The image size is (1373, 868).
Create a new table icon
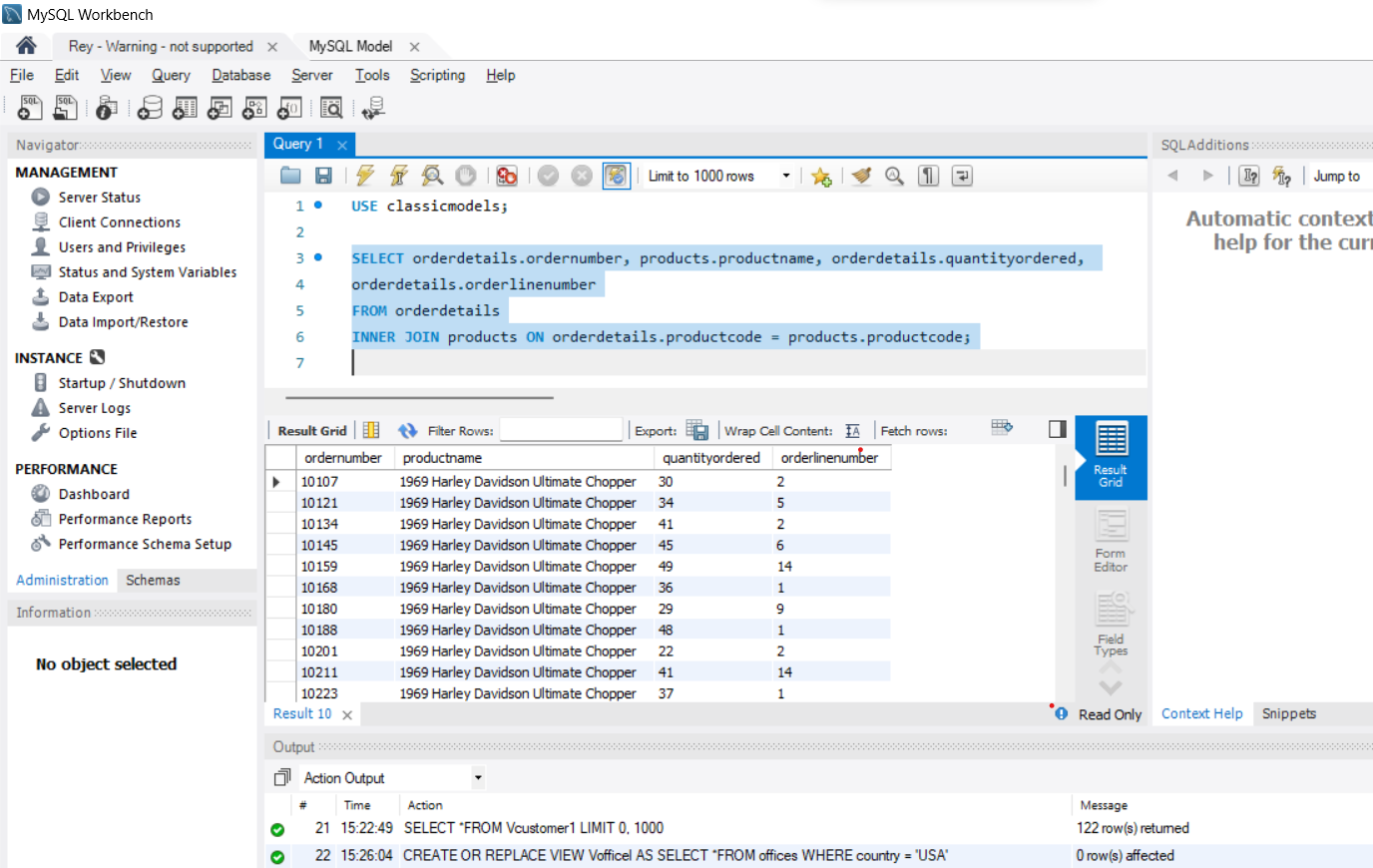pos(185,108)
